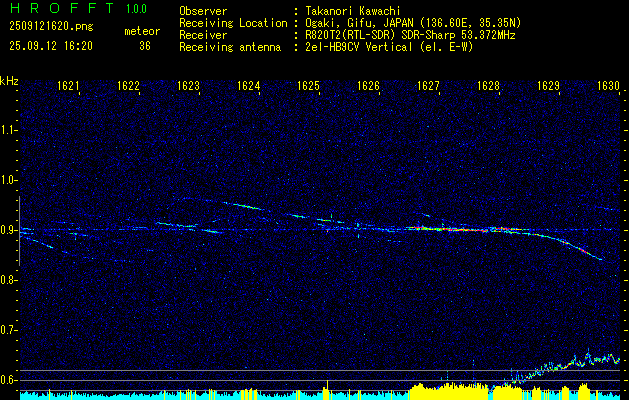Click time axis marker 1629
The width and height of the screenshot is (629, 400).
click(548, 86)
